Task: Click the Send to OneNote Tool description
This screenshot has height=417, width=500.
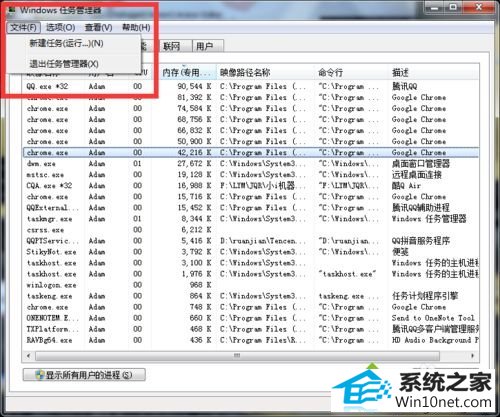Action: click(433, 318)
